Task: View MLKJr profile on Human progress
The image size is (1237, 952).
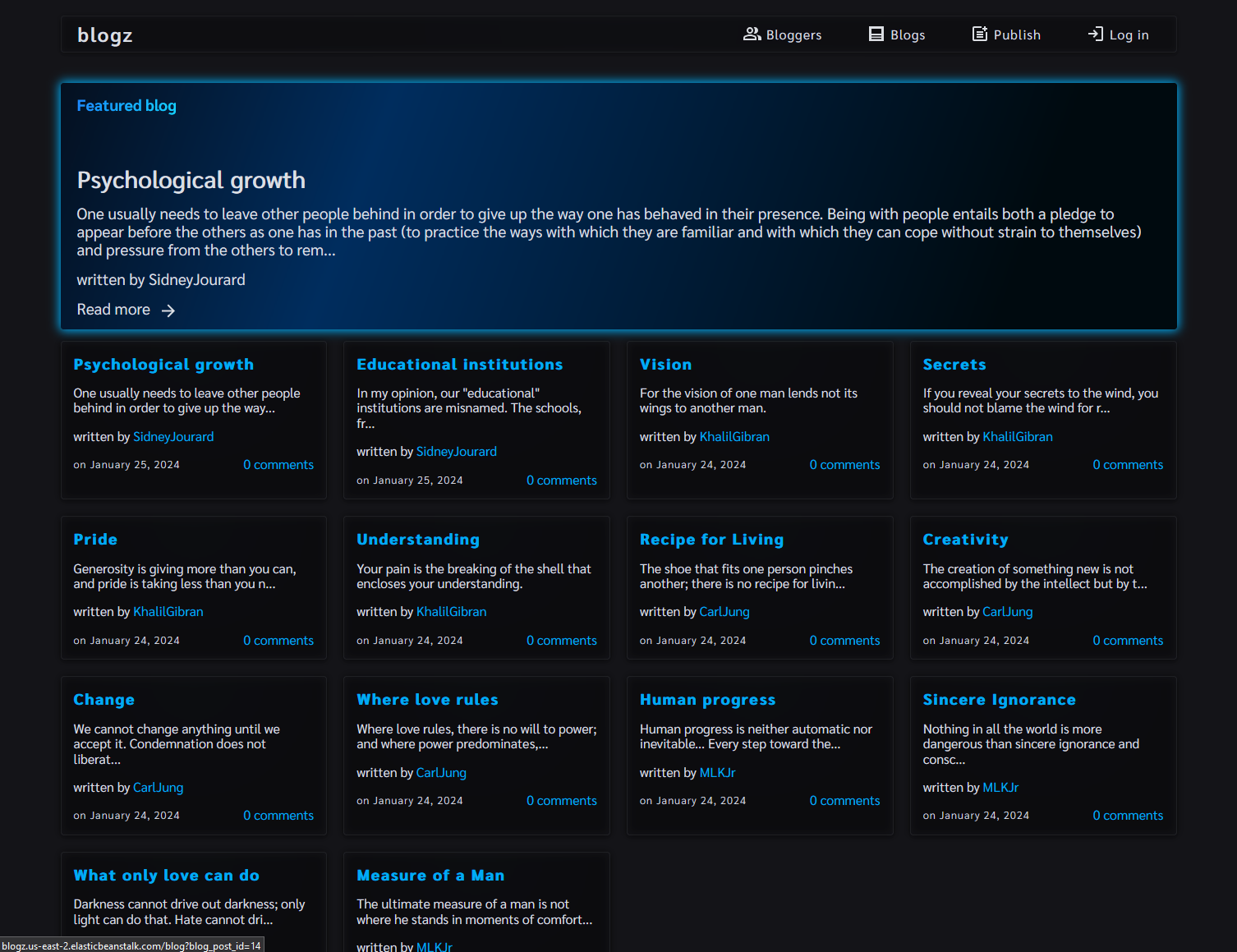Action: [x=717, y=773]
